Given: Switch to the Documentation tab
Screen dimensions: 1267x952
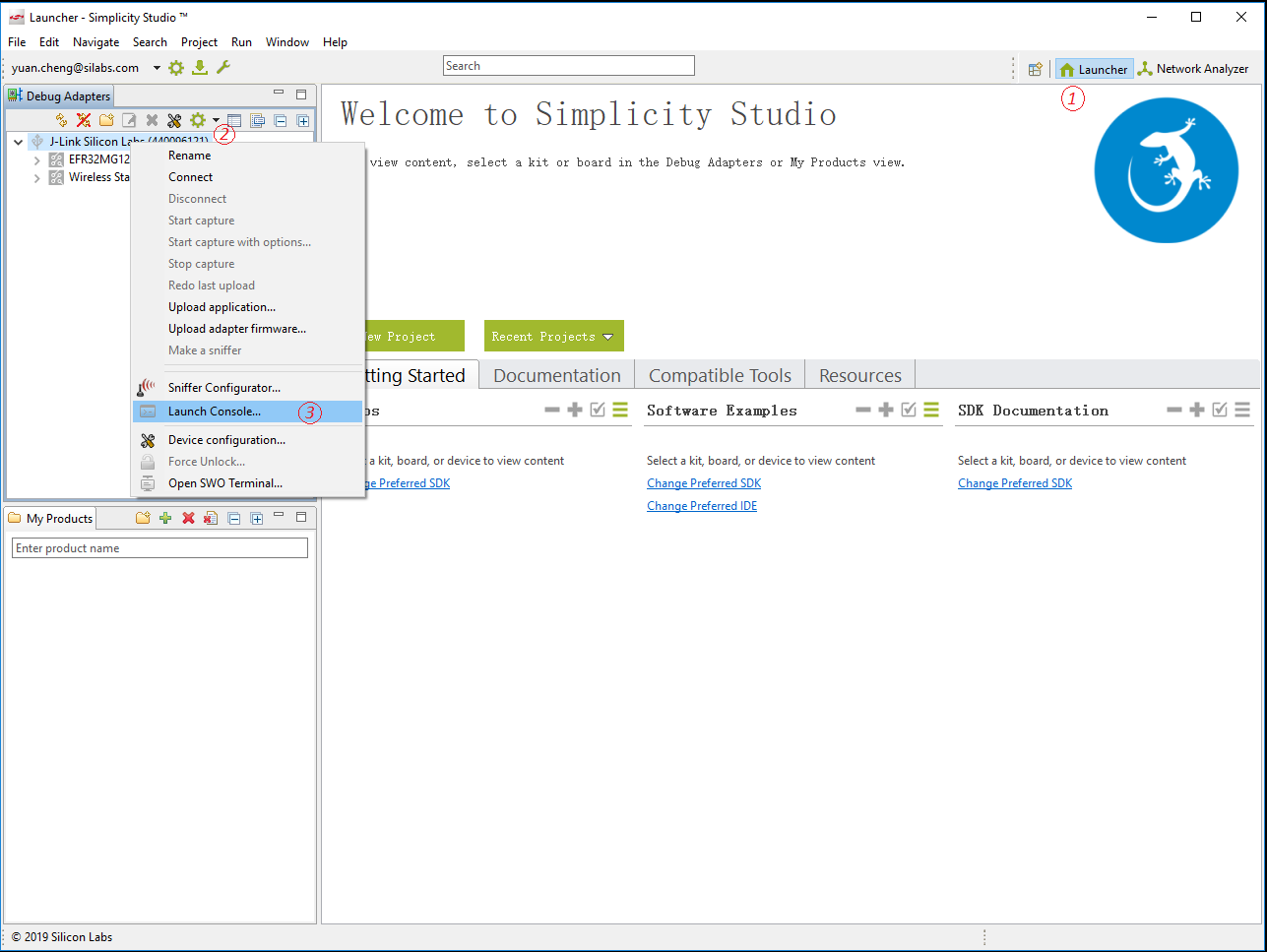Looking at the screenshot, I should click(x=556, y=375).
